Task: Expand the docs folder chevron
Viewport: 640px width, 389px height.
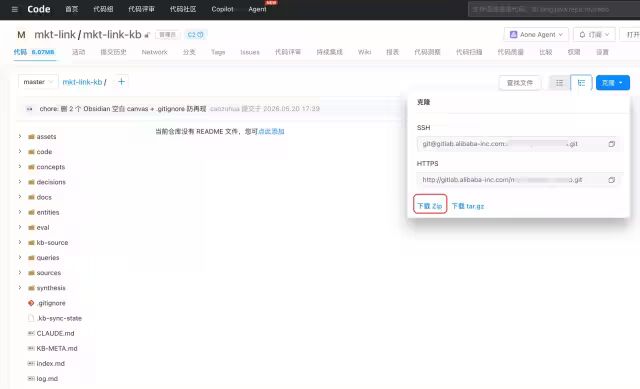Action: (20, 197)
